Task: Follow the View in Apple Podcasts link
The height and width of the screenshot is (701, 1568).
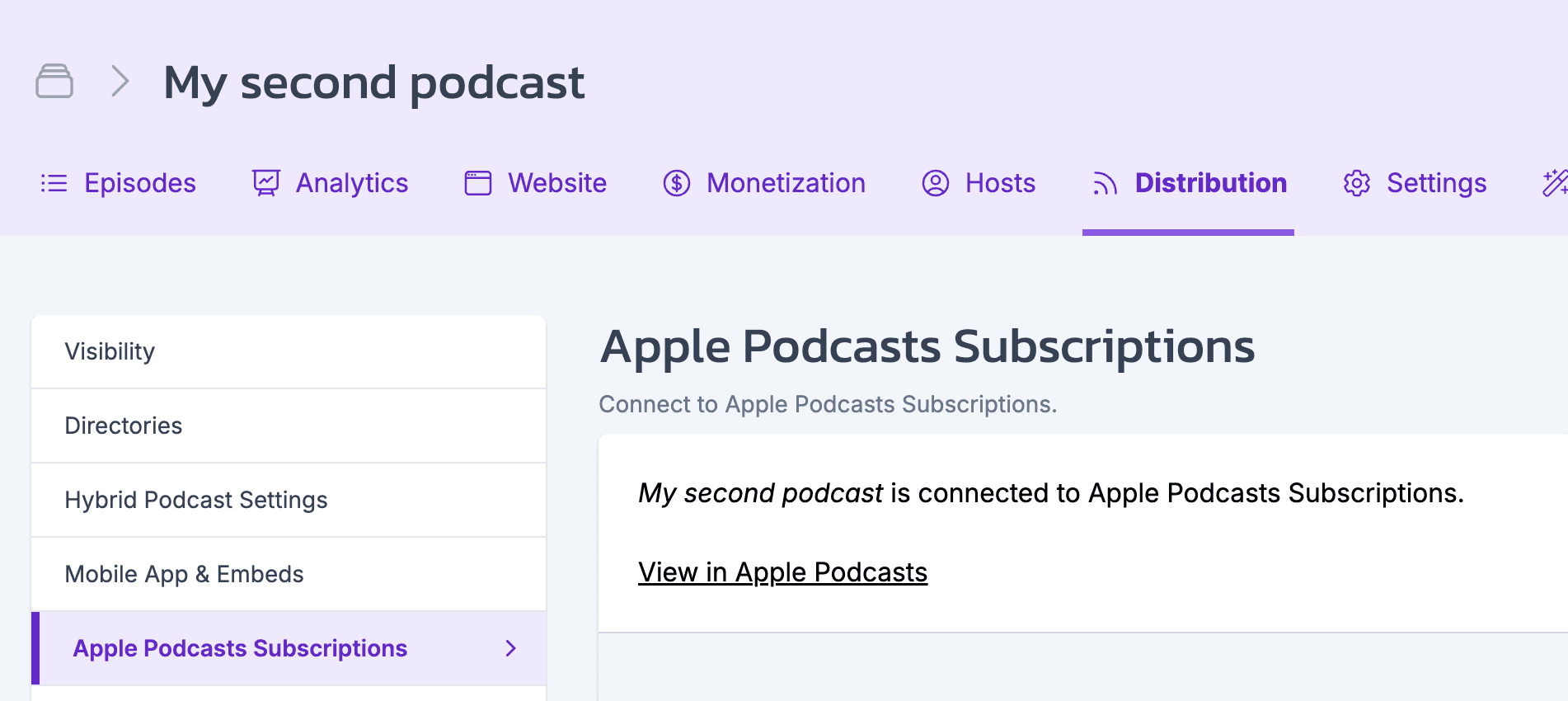Action: click(x=783, y=572)
